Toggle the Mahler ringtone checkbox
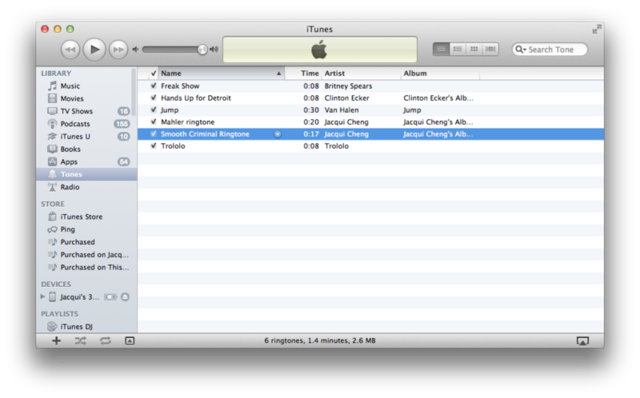Image resolution: width=640 pixels, height=398 pixels. [153, 122]
